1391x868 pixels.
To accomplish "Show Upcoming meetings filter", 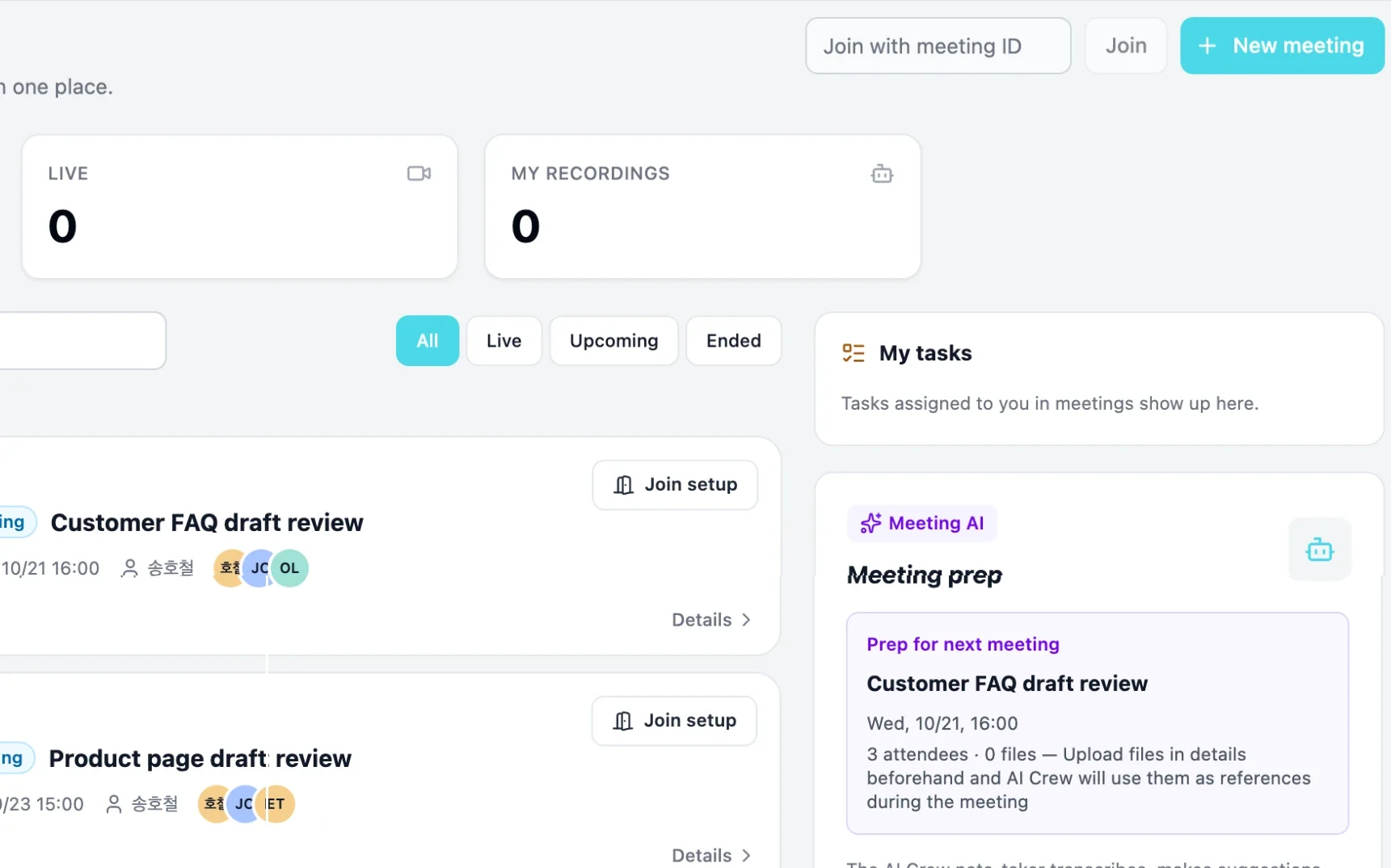I will (613, 341).
